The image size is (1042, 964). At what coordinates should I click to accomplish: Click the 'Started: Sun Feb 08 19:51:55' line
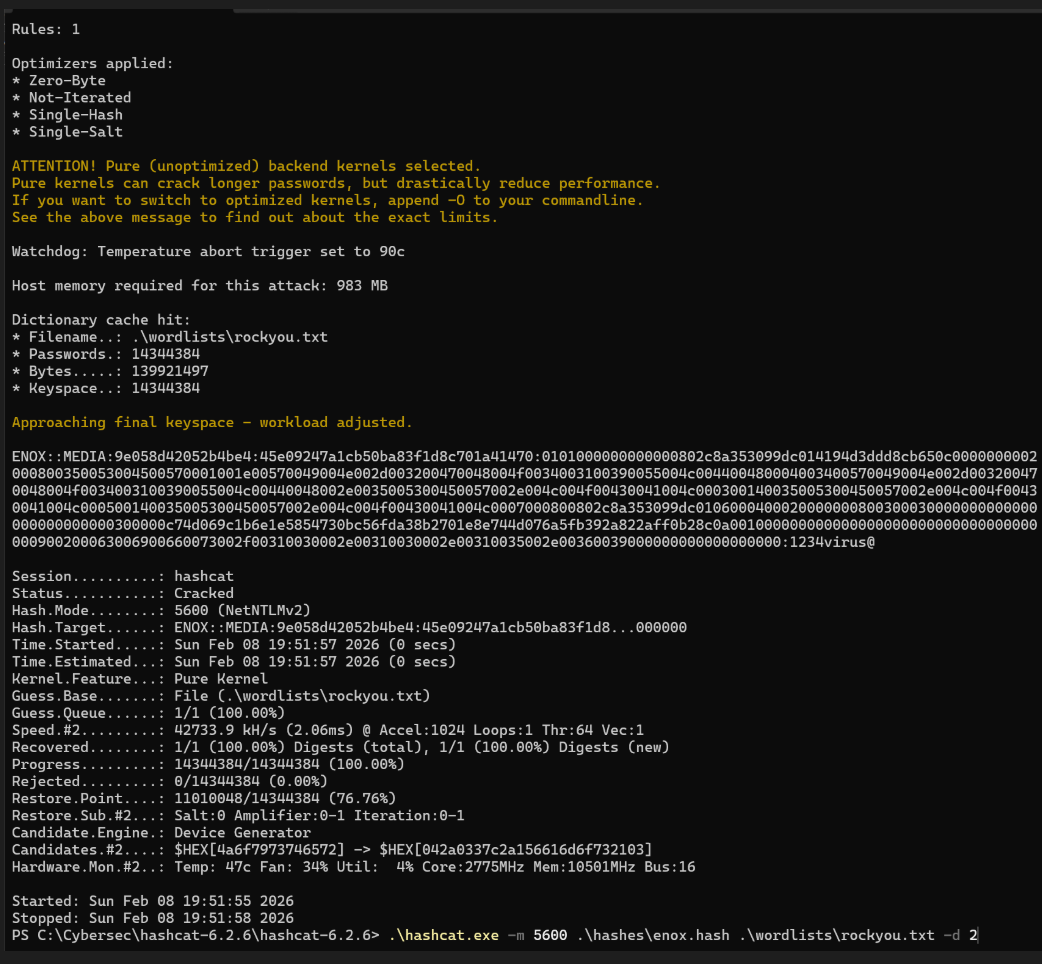[153, 902]
